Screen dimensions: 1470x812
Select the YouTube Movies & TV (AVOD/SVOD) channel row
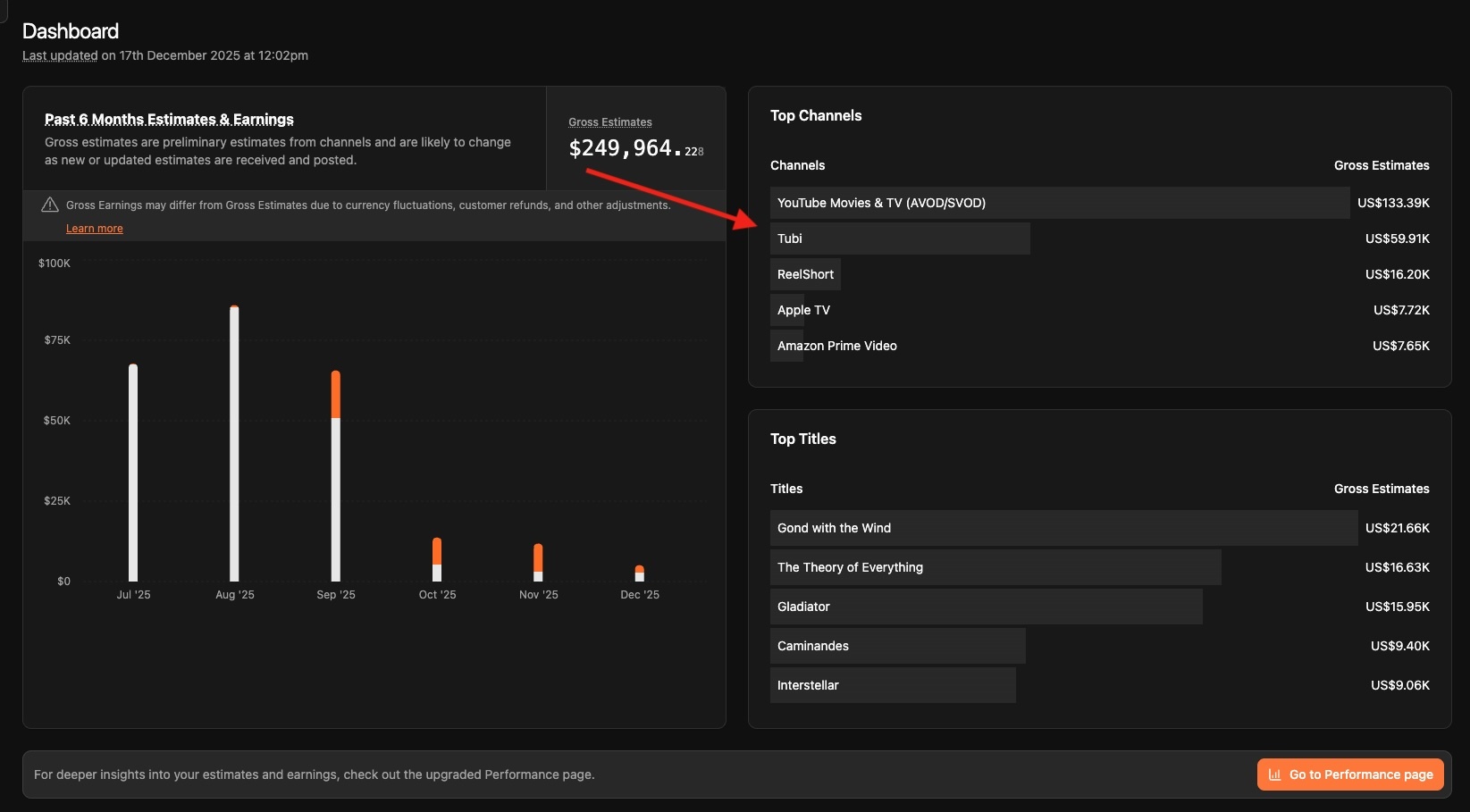(1100, 203)
